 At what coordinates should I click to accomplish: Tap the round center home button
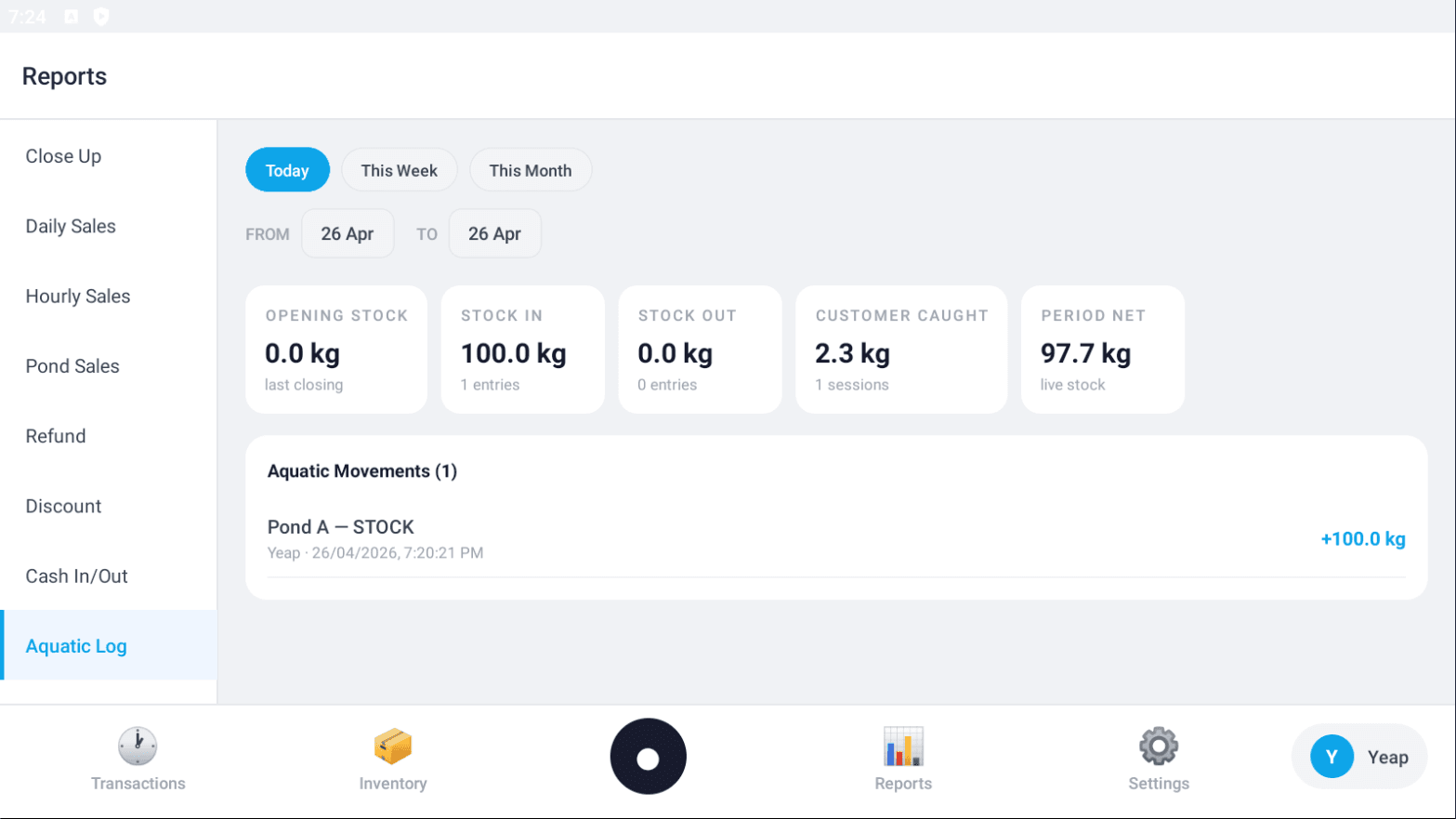(x=648, y=757)
